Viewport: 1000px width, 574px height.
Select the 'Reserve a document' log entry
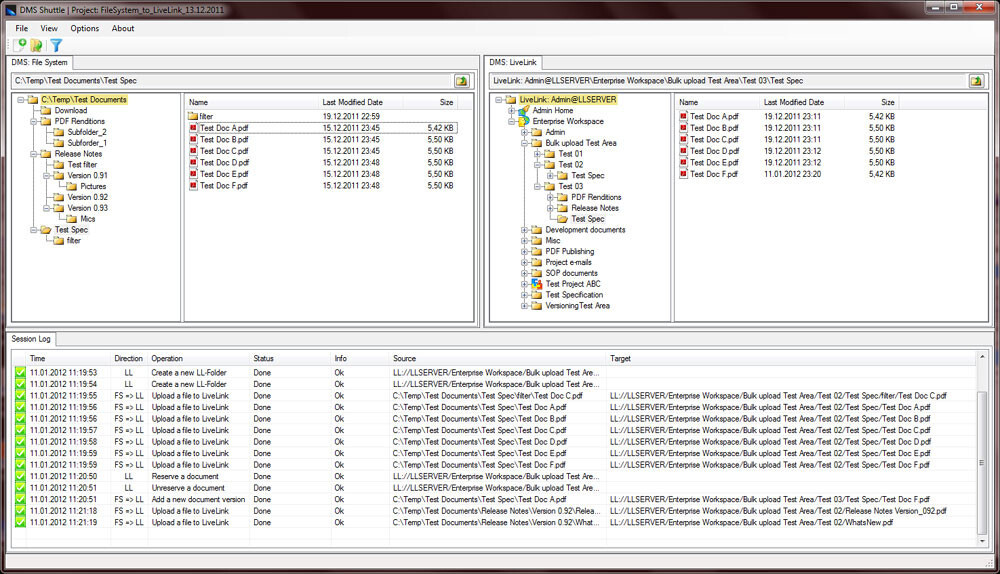click(495, 476)
